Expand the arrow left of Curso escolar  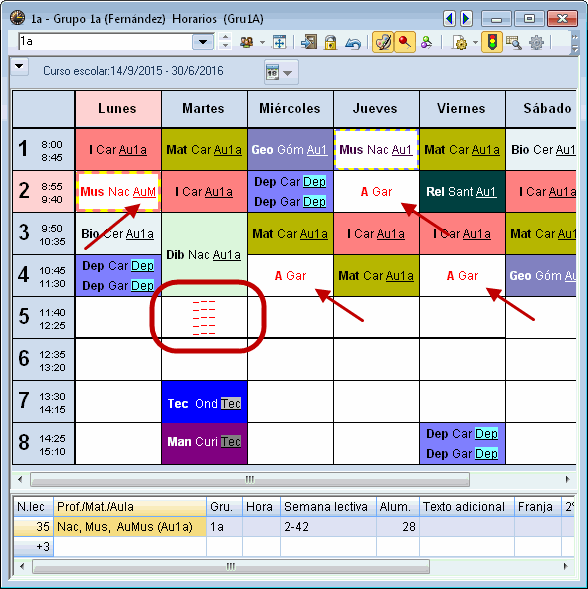(x=19, y=67)
